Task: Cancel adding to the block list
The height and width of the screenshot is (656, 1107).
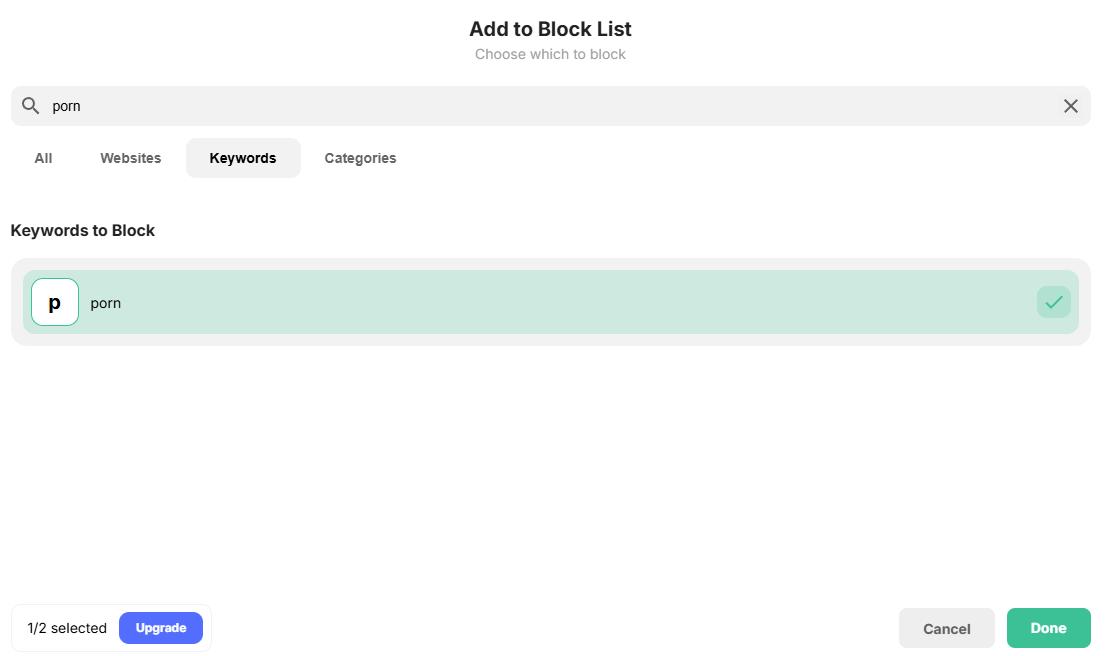Action: click(x=946, y=628)
